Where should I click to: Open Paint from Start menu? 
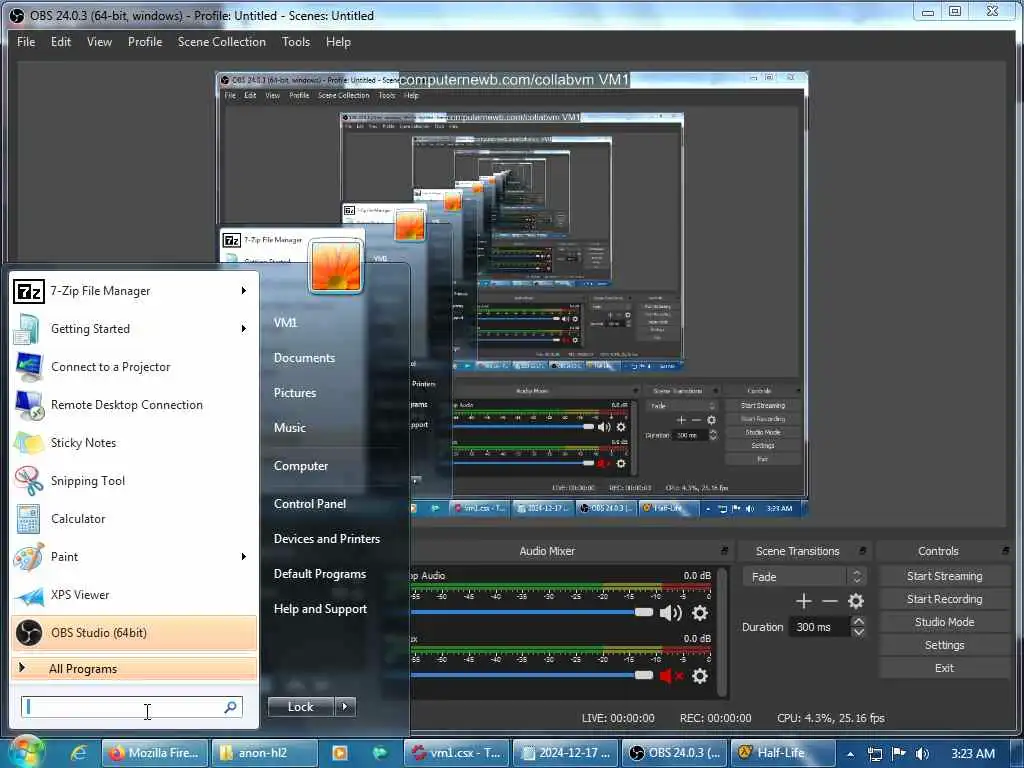(x=134, y=556)
